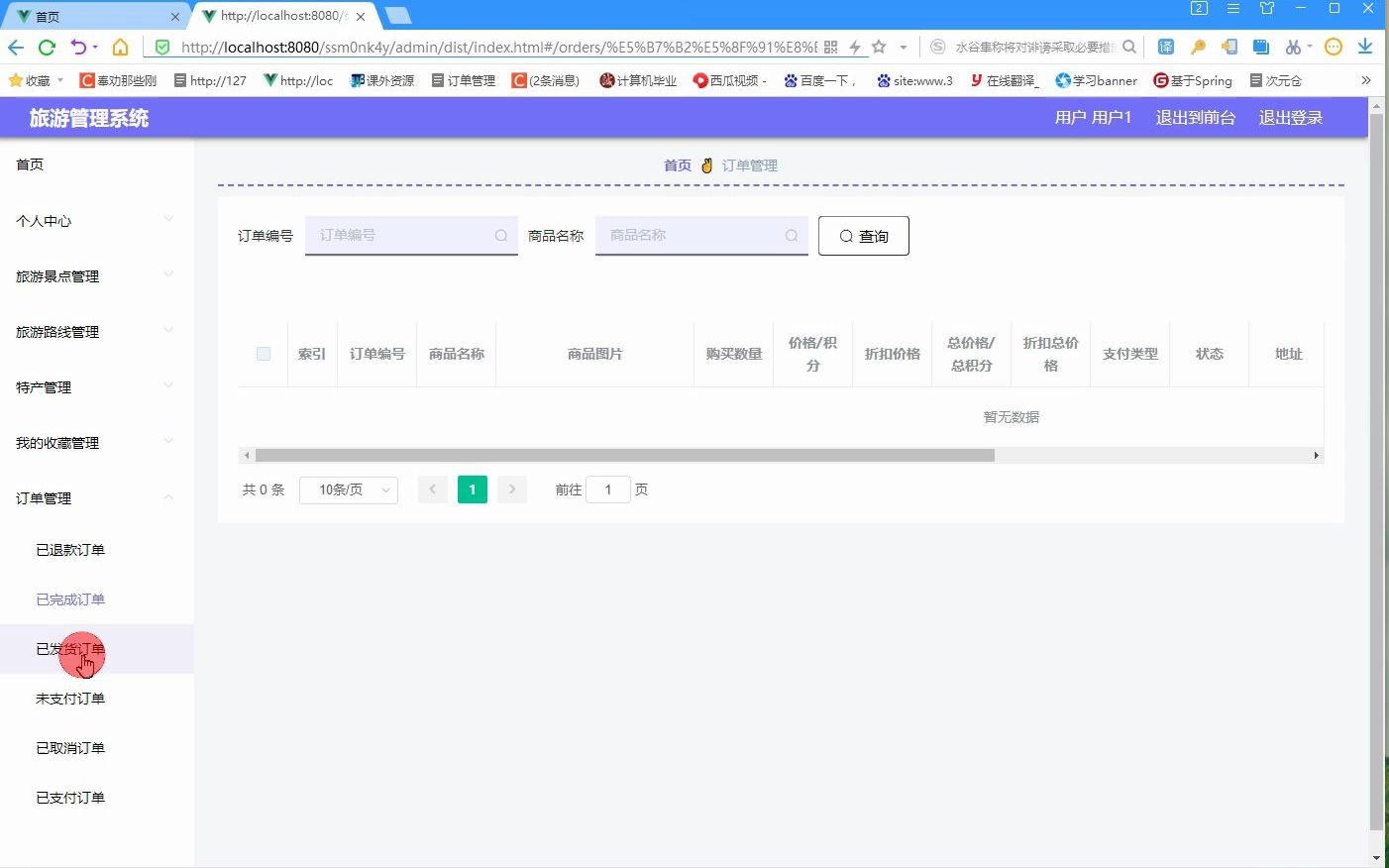Image resolution: width=1389 pixels, height=868 pixels.
Task: Expand the 个人中心 sidebar menu
Action: pos(97,221)
